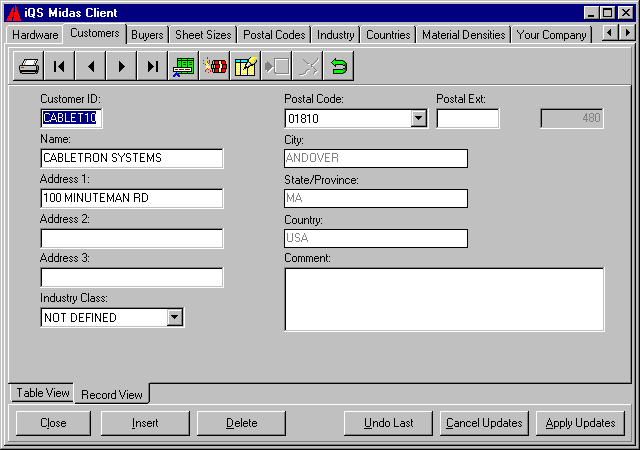Image resolution: width=640 pixels, height=450 pixels.
Task: Click the State/Province field showing MA
Action: click(376, 198)
